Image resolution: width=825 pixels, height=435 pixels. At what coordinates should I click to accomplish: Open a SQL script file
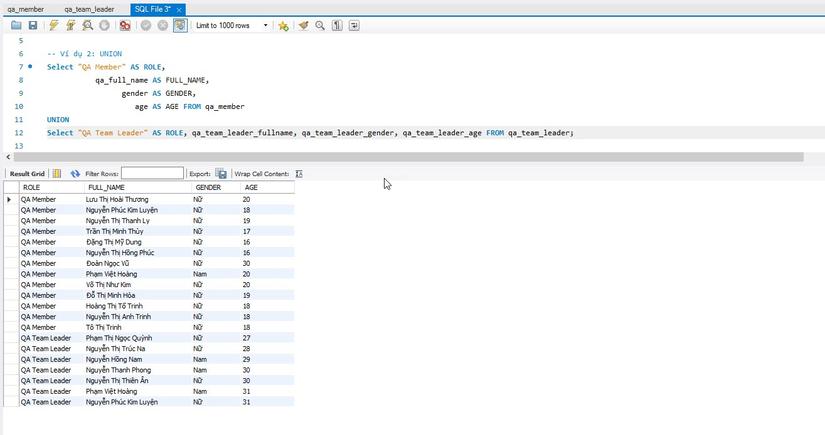point(16,25)
